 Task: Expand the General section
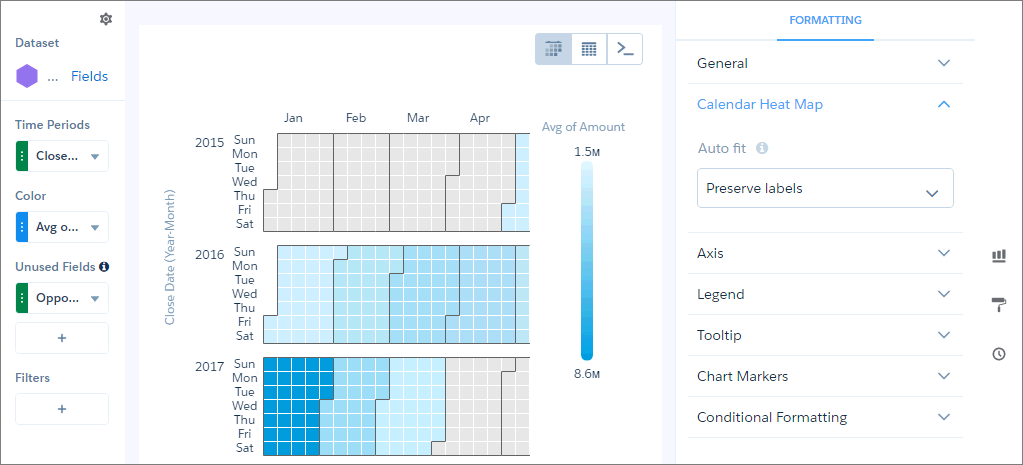[825, 63]
